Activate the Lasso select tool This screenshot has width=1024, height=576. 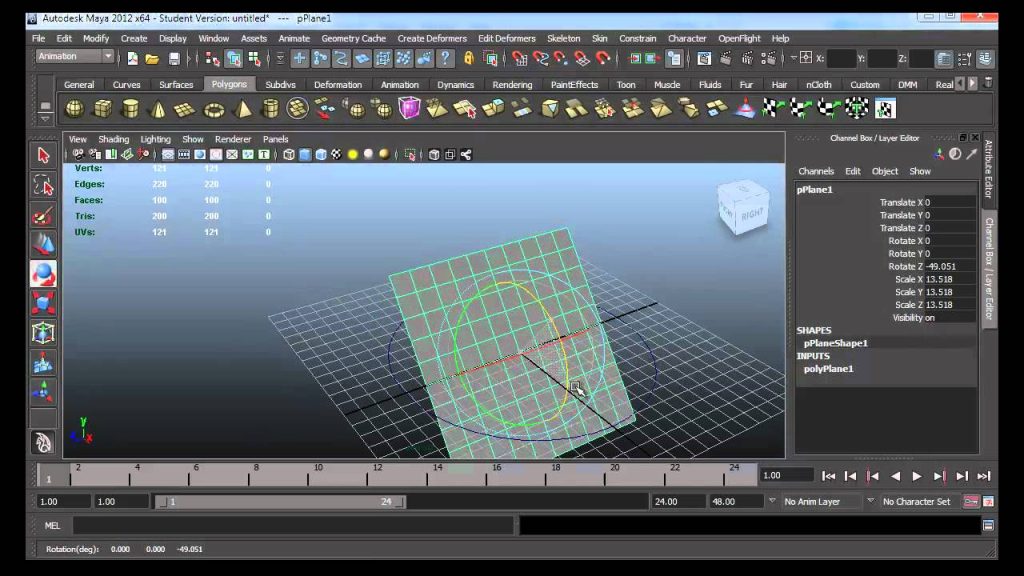pos(43,186)
